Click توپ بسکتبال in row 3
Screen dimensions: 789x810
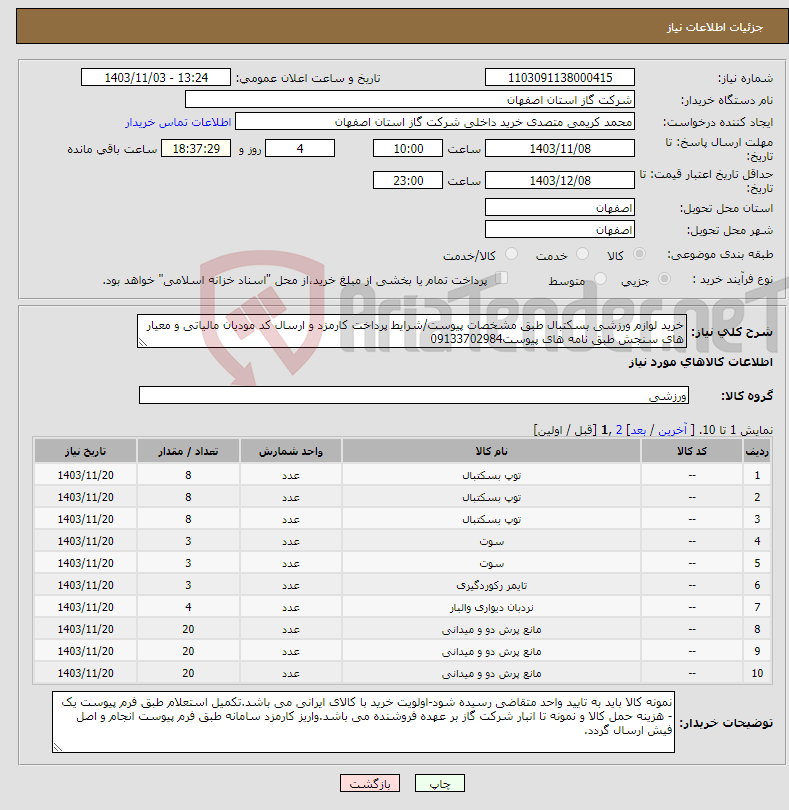tap(491, 519)
